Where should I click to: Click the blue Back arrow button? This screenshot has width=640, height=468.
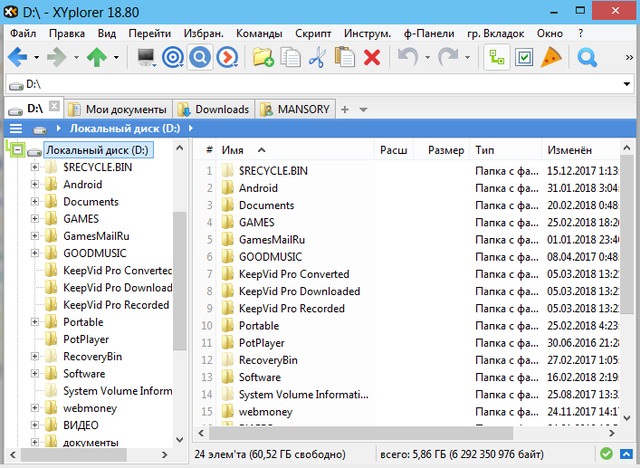(x=17, y=57)
